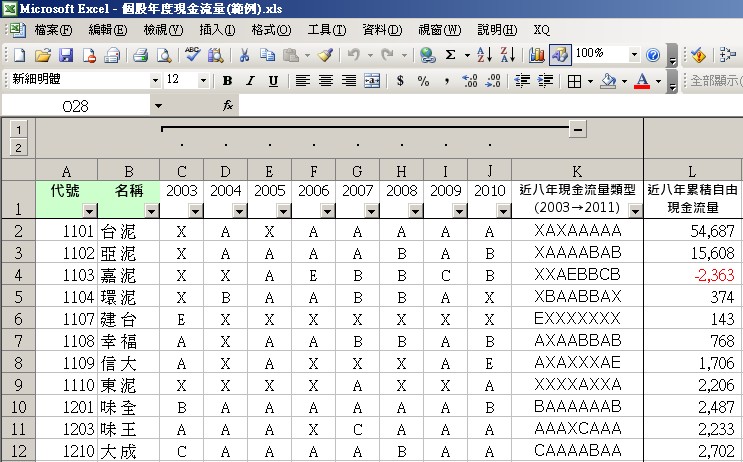
Task: Apply percent style icon
Action: (x=424, y=81)
